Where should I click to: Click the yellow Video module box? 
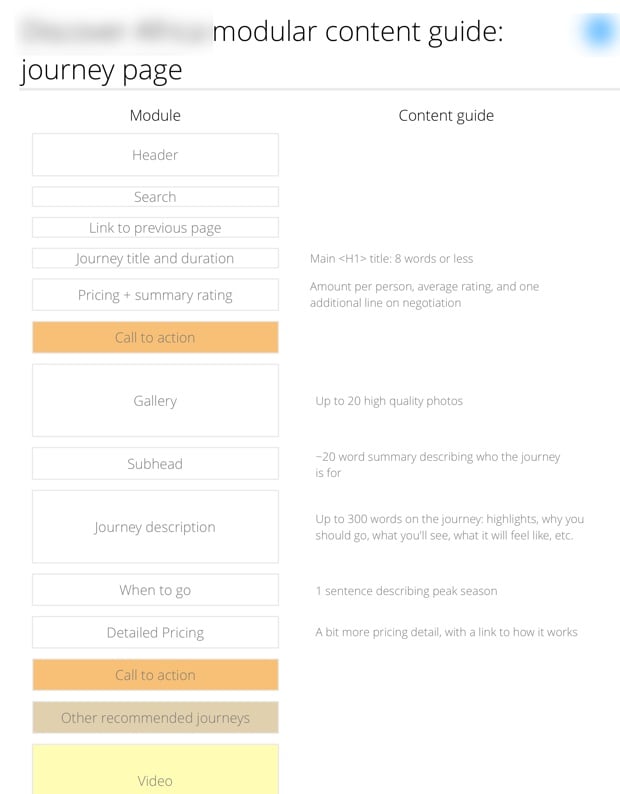[155, 772]
